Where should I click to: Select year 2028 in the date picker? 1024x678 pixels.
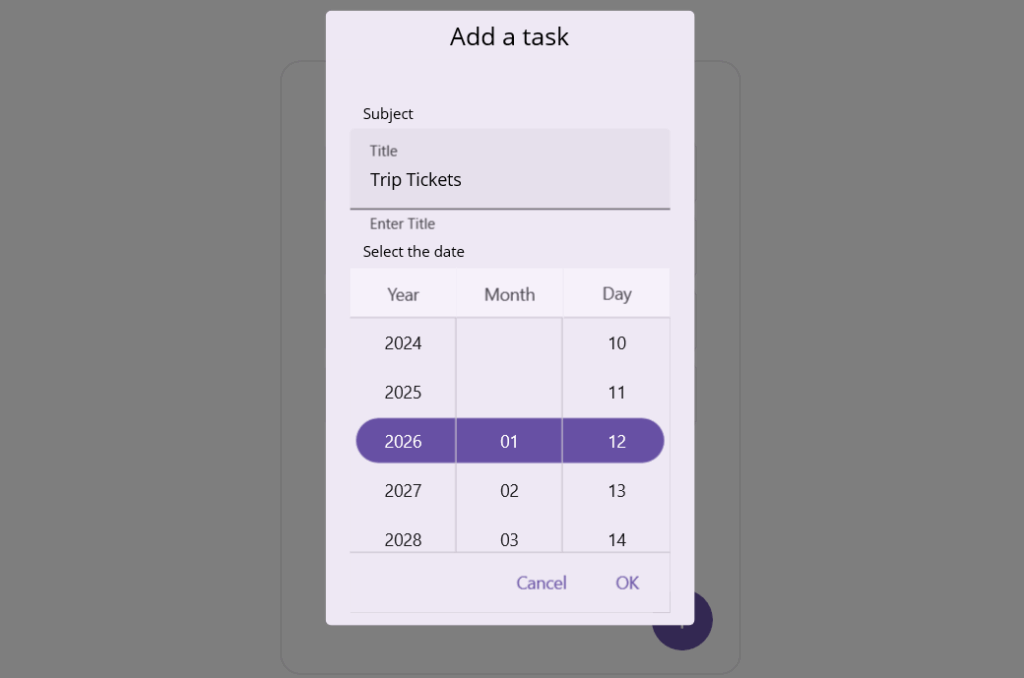pos(403,539)
